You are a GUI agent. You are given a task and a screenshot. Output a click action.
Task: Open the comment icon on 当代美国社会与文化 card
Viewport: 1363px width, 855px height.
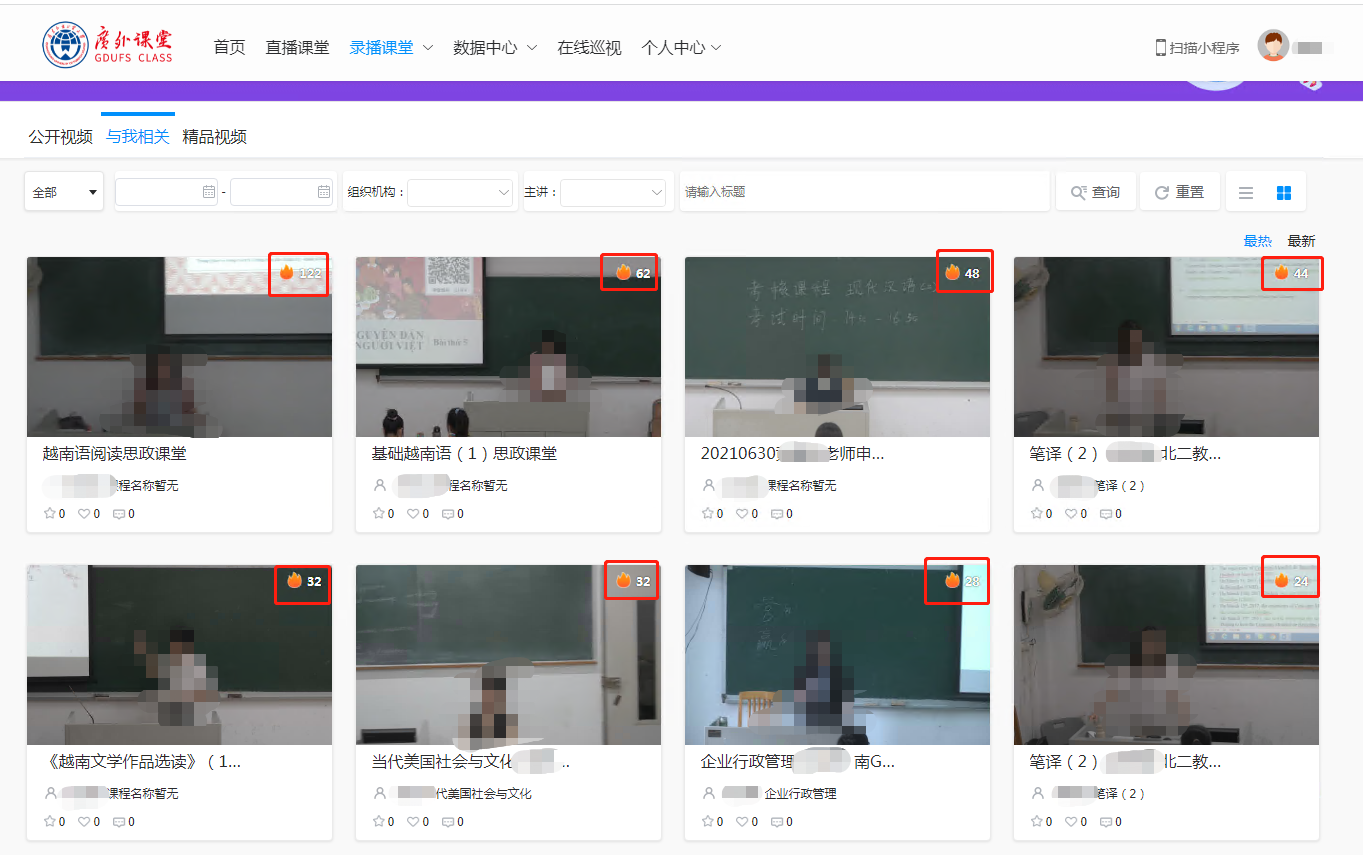tap(447, 822)
